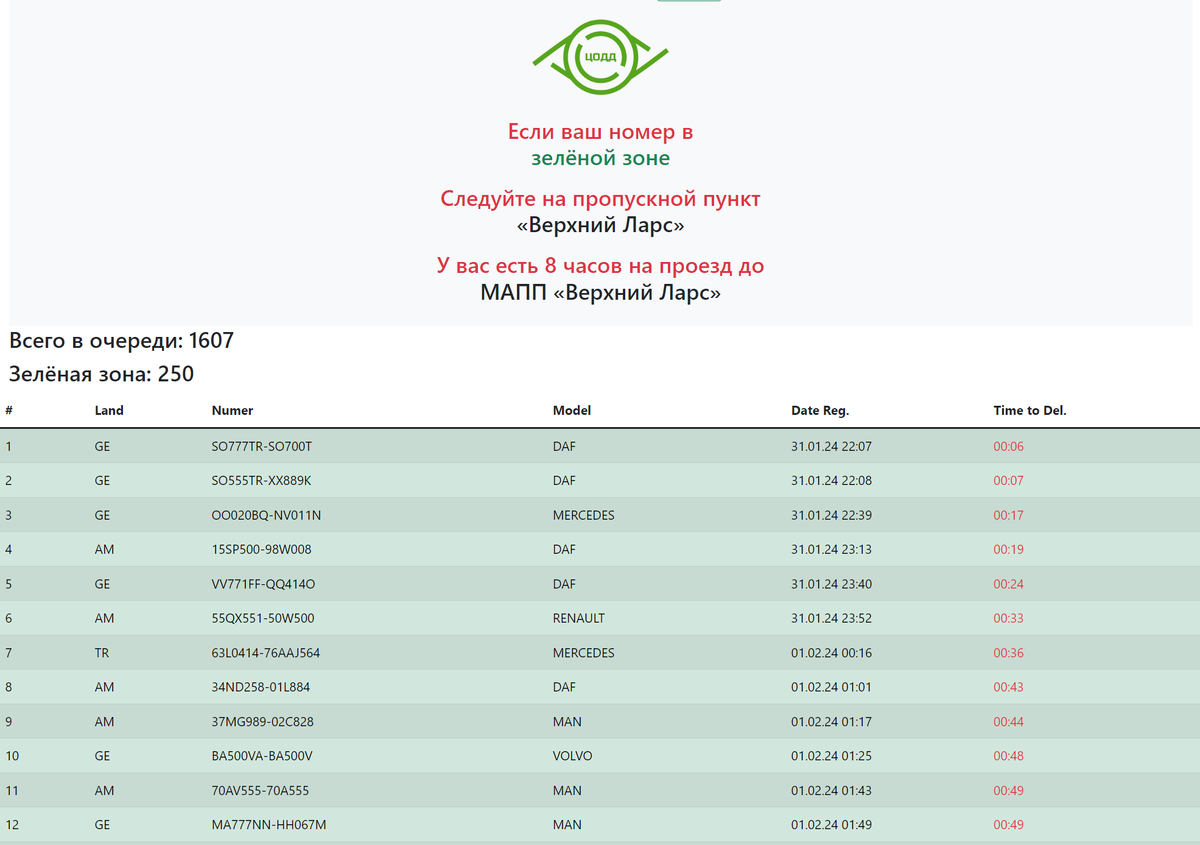Click registration date 31.01.24 23:52
The image size is (1200, 845).
pos(831,619)
